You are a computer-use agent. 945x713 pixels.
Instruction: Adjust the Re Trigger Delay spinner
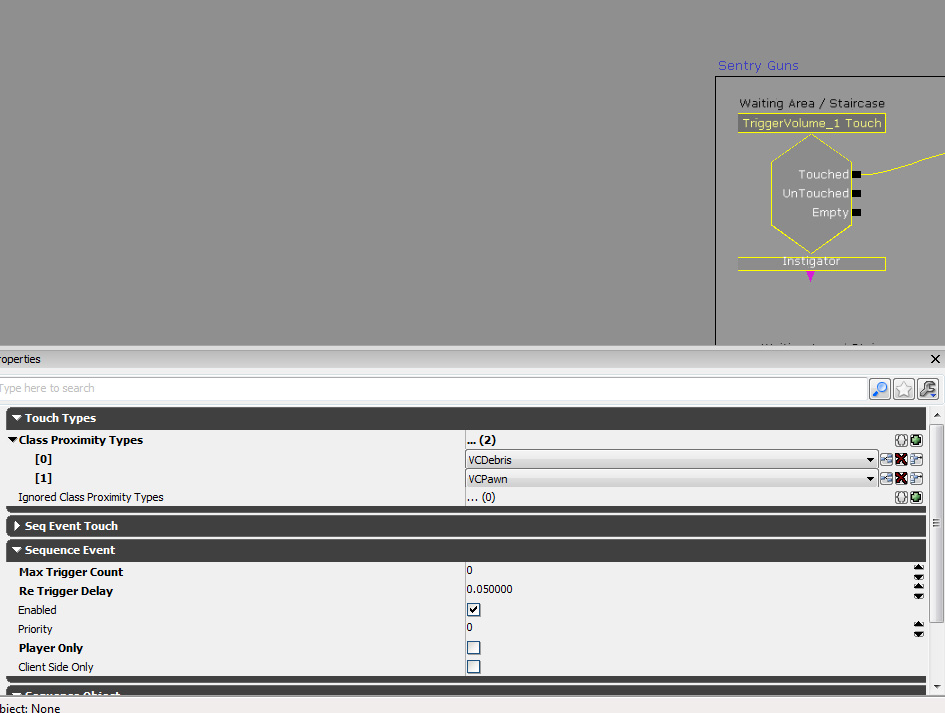(918, 591)
